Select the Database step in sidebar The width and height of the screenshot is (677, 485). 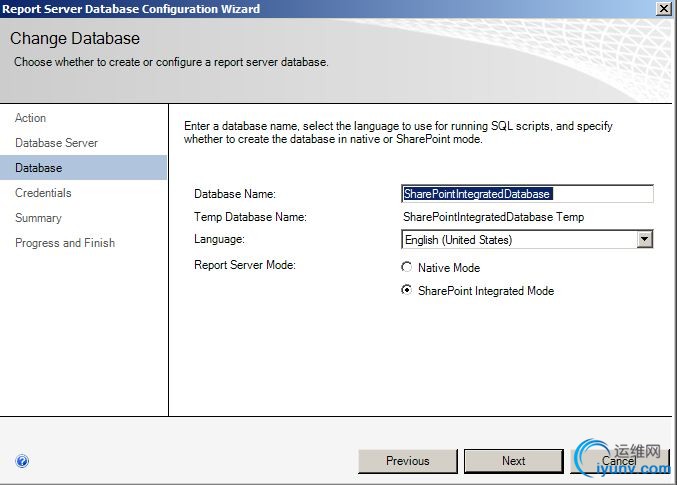pos(83,168)
